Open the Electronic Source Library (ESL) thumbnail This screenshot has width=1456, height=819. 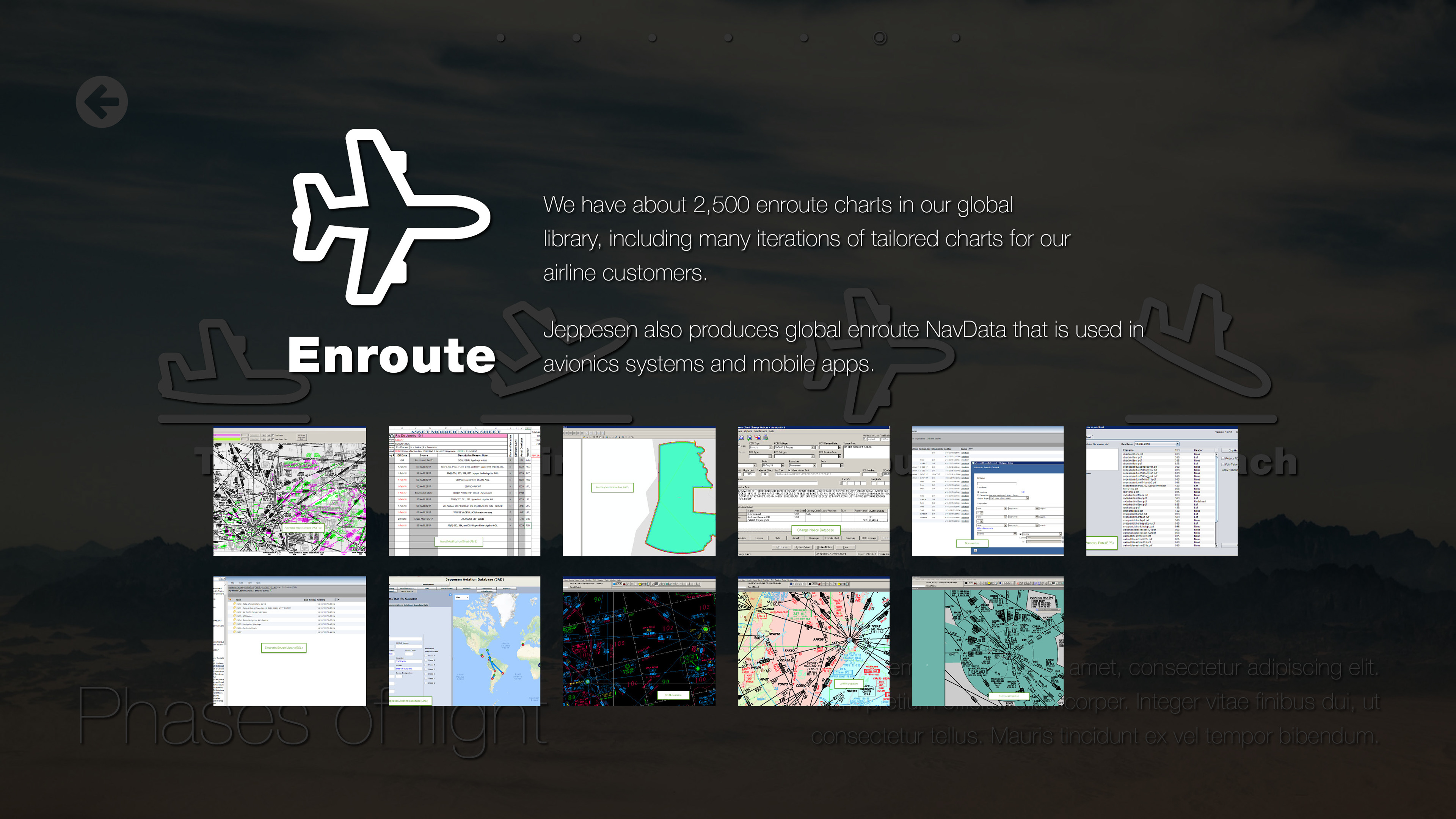click(289, 641)
